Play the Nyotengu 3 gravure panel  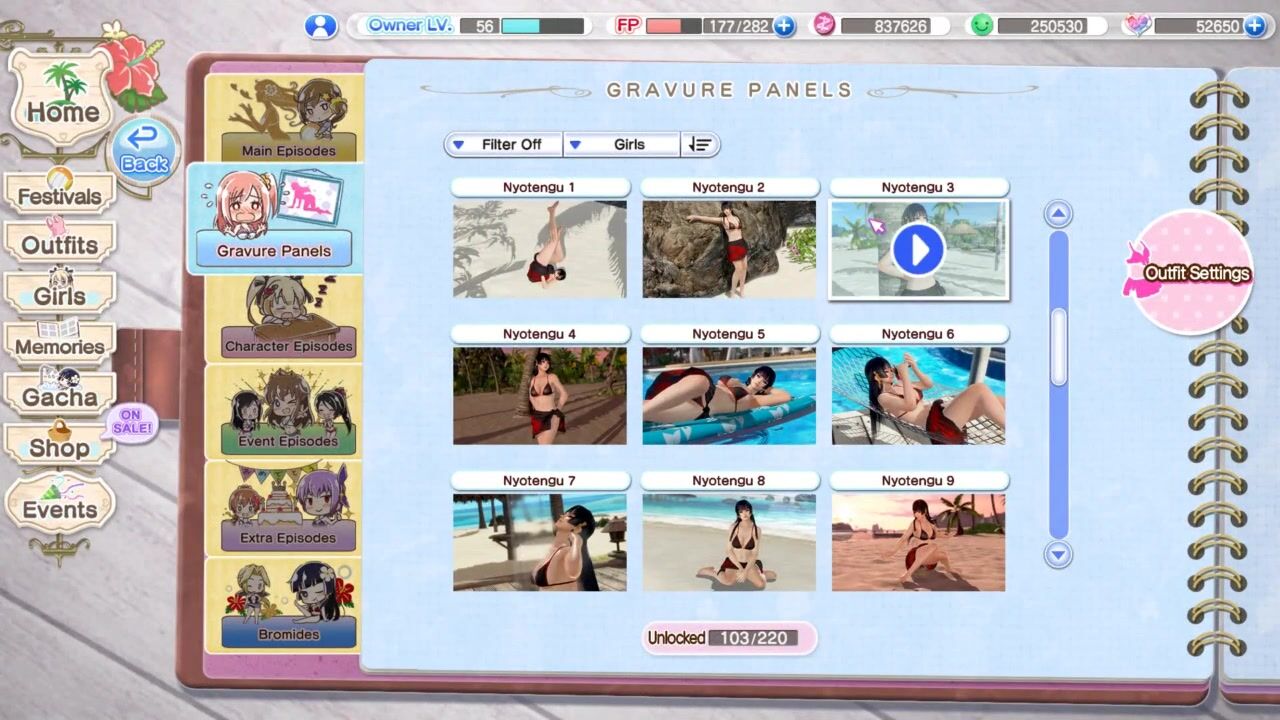click(918, 250)
